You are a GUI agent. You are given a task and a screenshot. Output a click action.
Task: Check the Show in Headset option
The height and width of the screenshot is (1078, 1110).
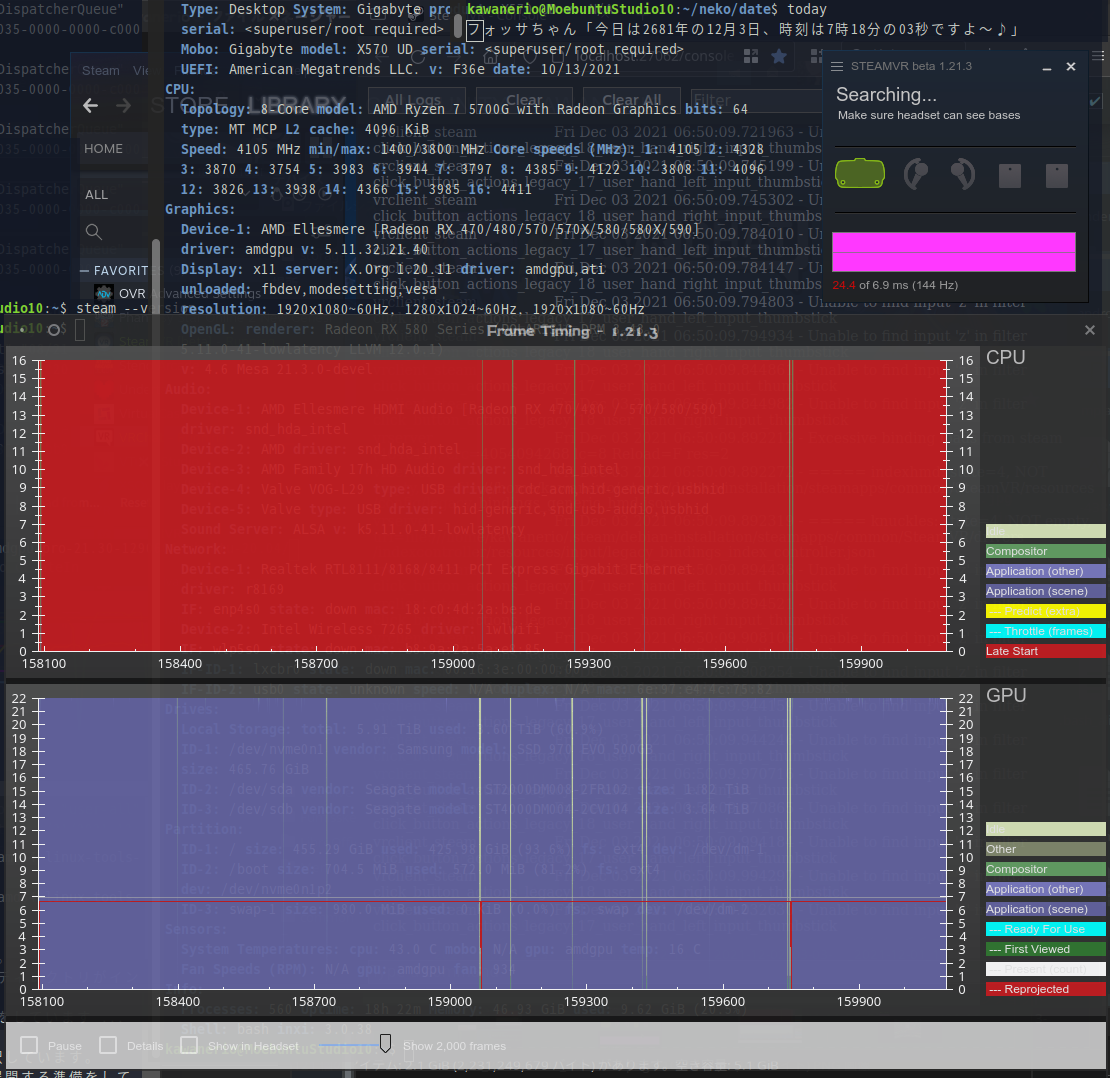(189, 1045)
